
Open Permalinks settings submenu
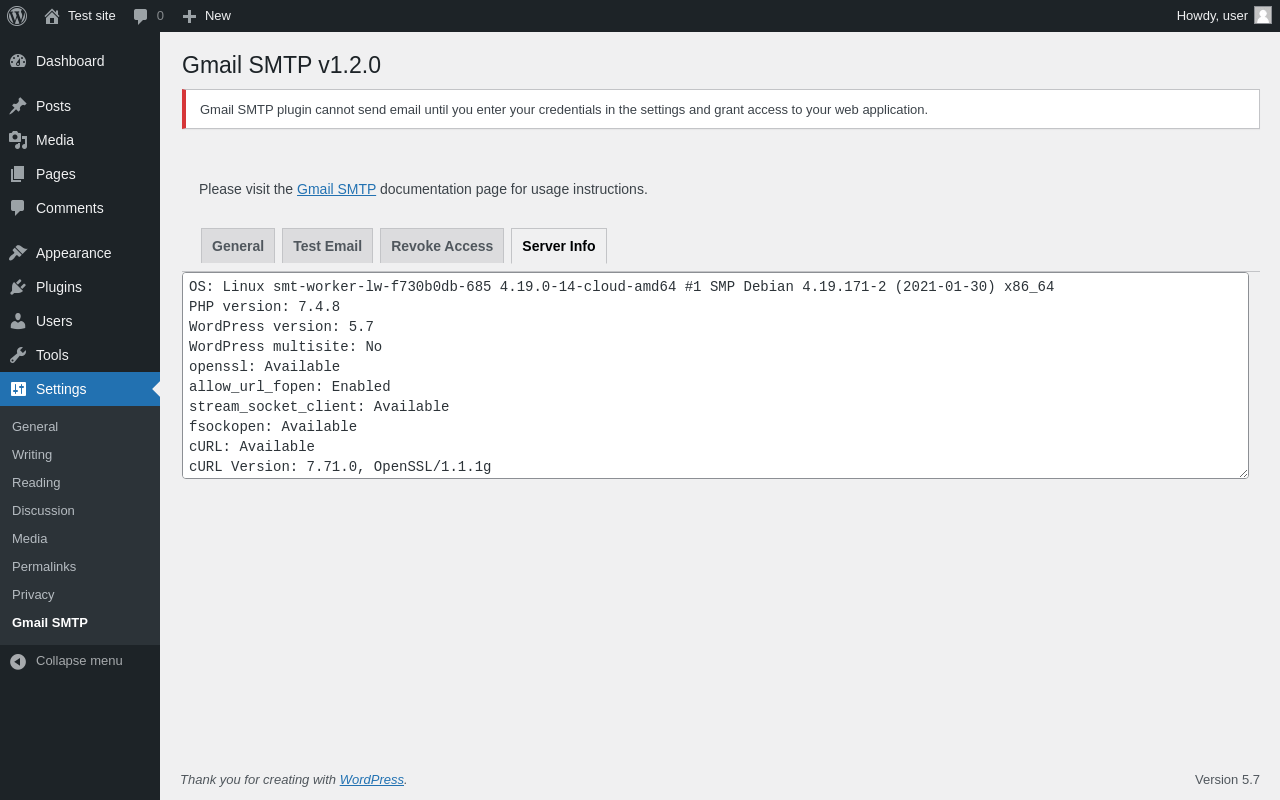[44, 566]
